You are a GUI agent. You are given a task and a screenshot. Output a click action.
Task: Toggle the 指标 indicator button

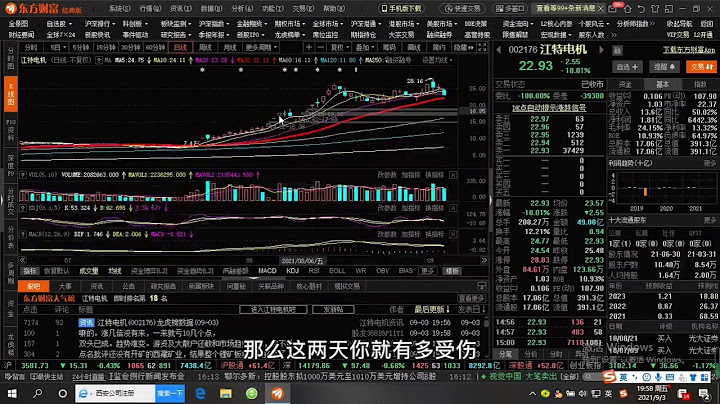(x=30, y=271)
